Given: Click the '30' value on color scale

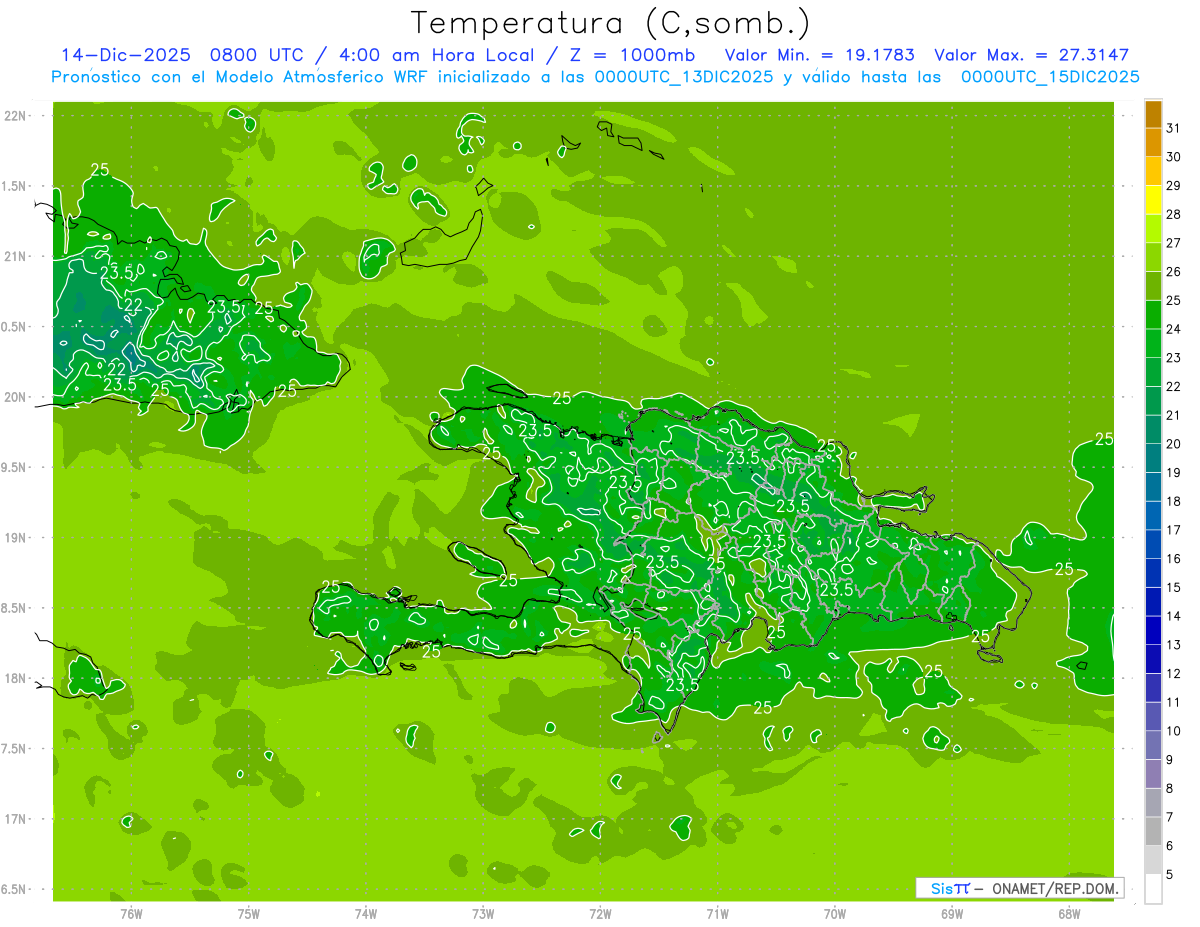Looking at the screenshot, I should click(1173, 157).
